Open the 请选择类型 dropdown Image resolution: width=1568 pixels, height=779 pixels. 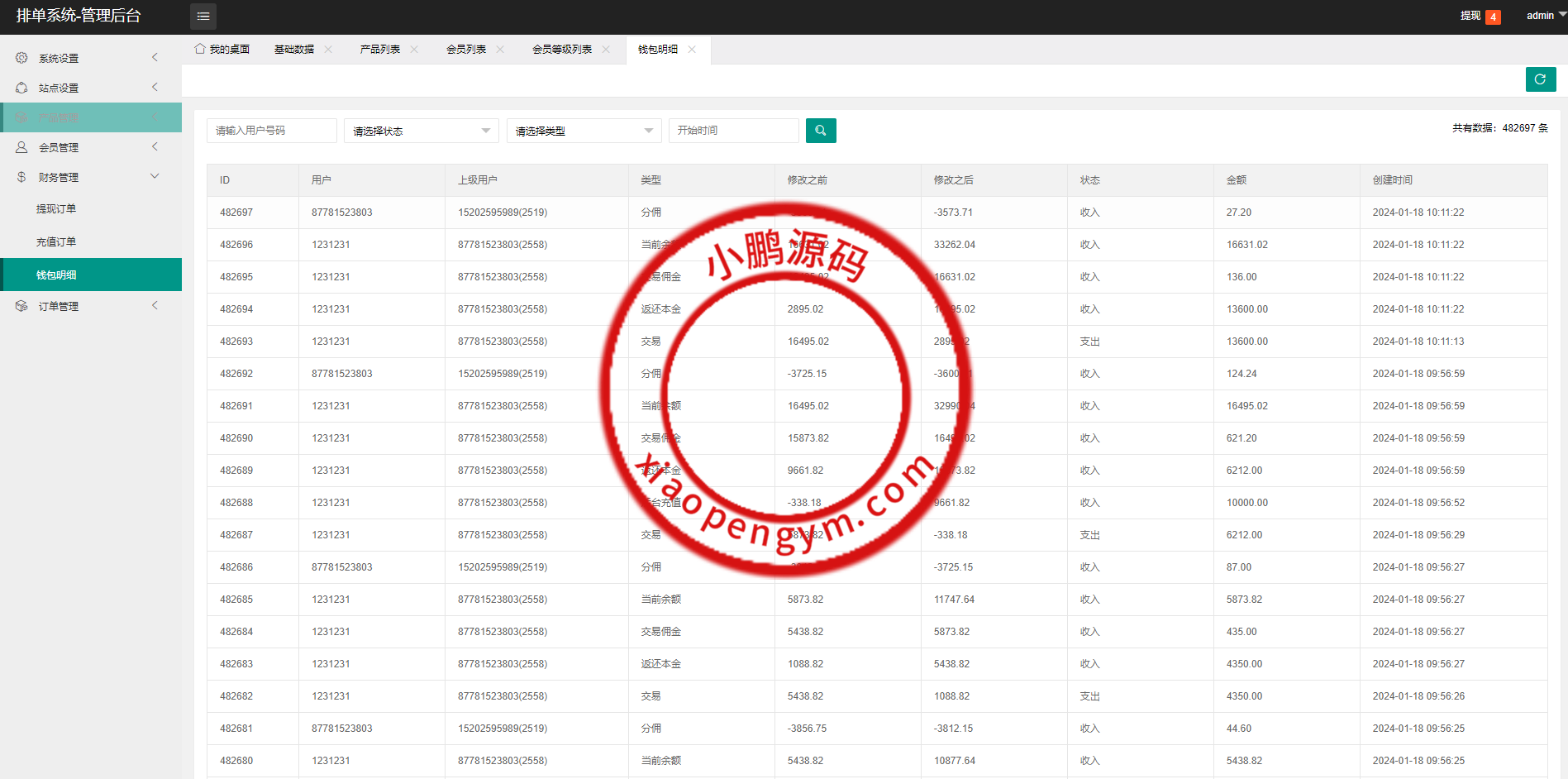point(584,131)
